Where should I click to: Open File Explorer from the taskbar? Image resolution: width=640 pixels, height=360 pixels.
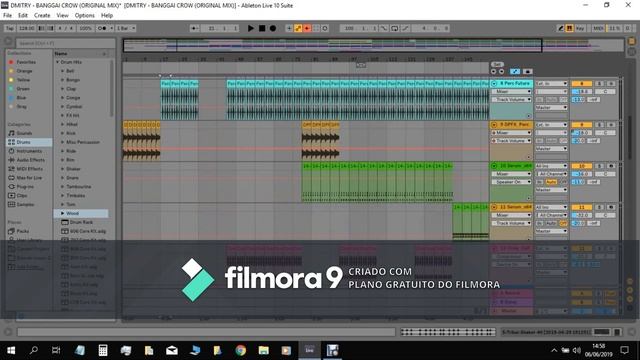pos(264,350)
